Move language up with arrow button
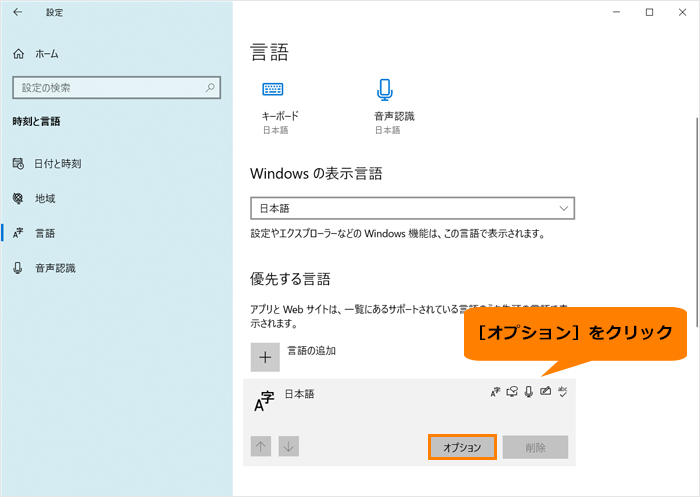Viewport: 700px width, 497px height. click(261, 446)
